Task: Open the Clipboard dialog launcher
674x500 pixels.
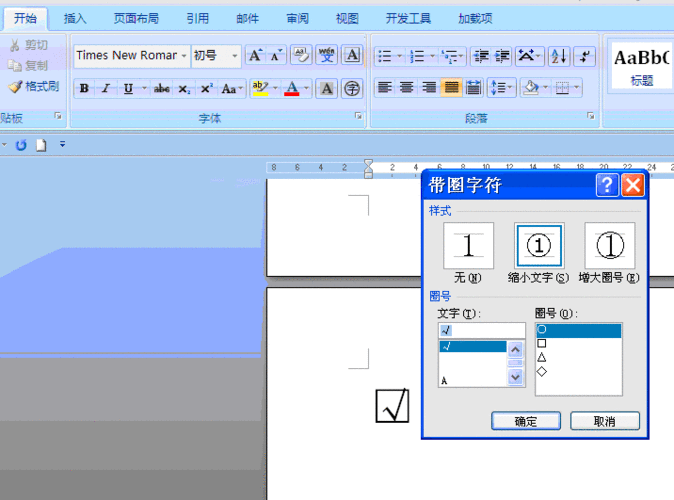Action: [x=58, y=116]
